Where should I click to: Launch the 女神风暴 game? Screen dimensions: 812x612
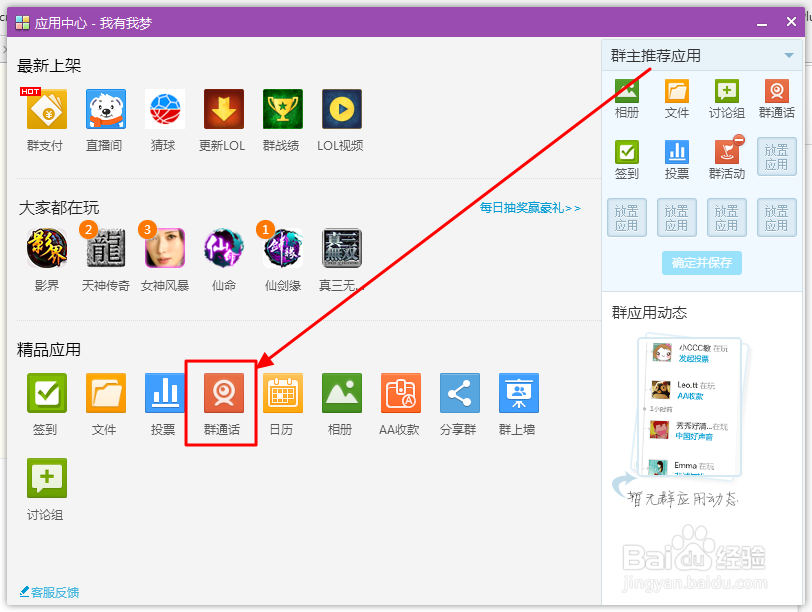tap(165, 248)
